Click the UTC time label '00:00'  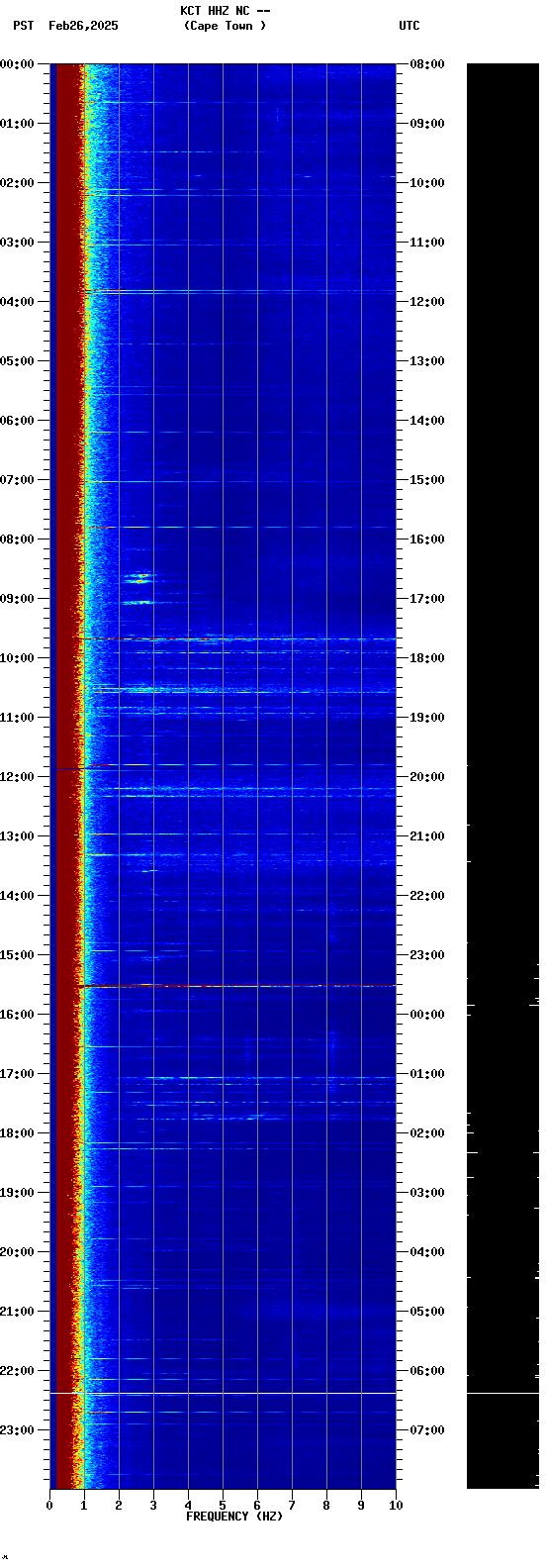pyautogui.click(x=427, y=1015)
